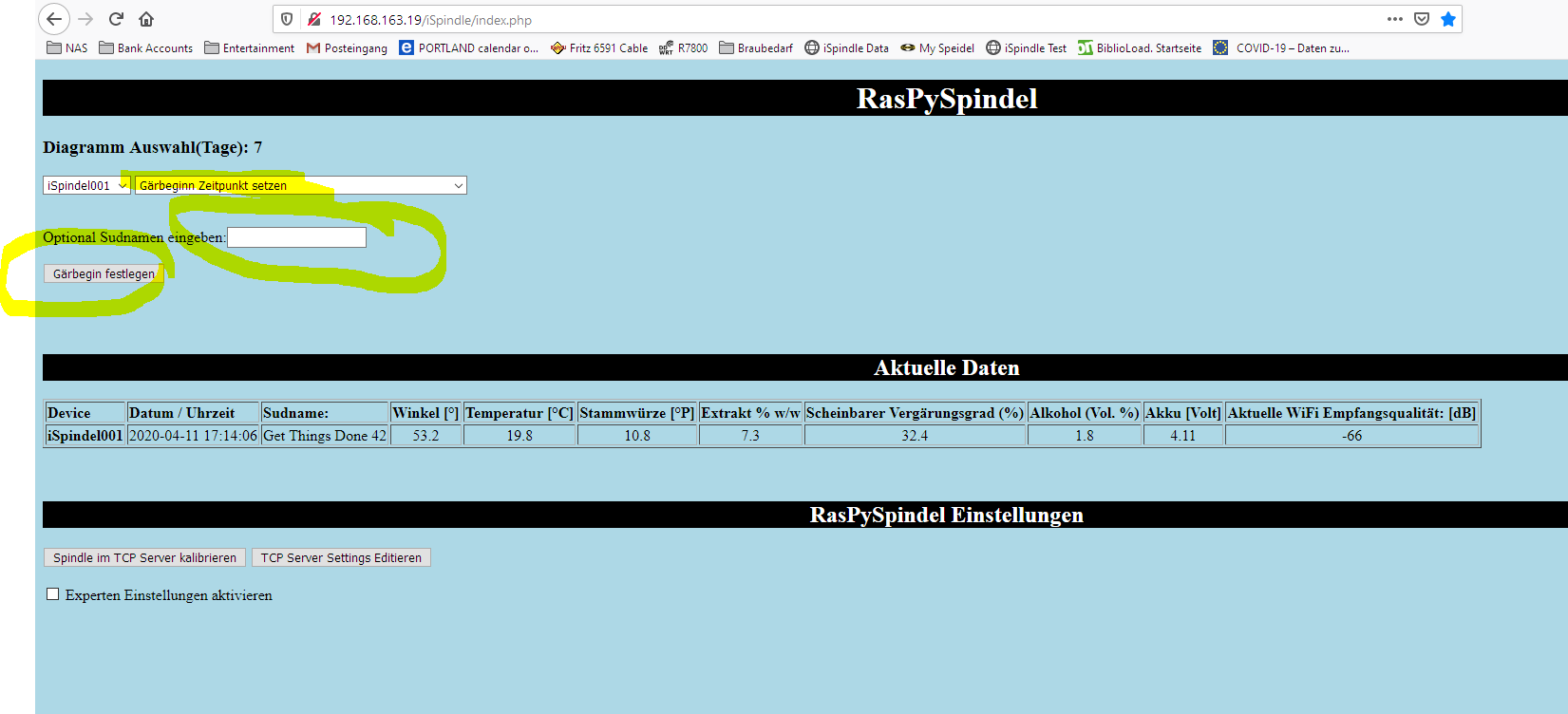The image size is (1568, 714).
Task: Open the Braubedarf bookmark folder
Action: [x=756, y=48]
